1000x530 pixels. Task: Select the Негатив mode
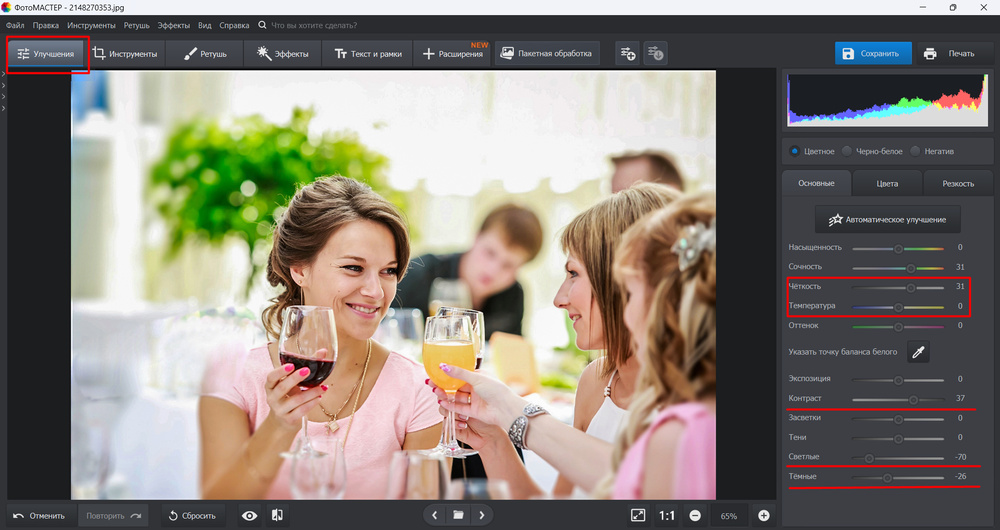(915, 151)
